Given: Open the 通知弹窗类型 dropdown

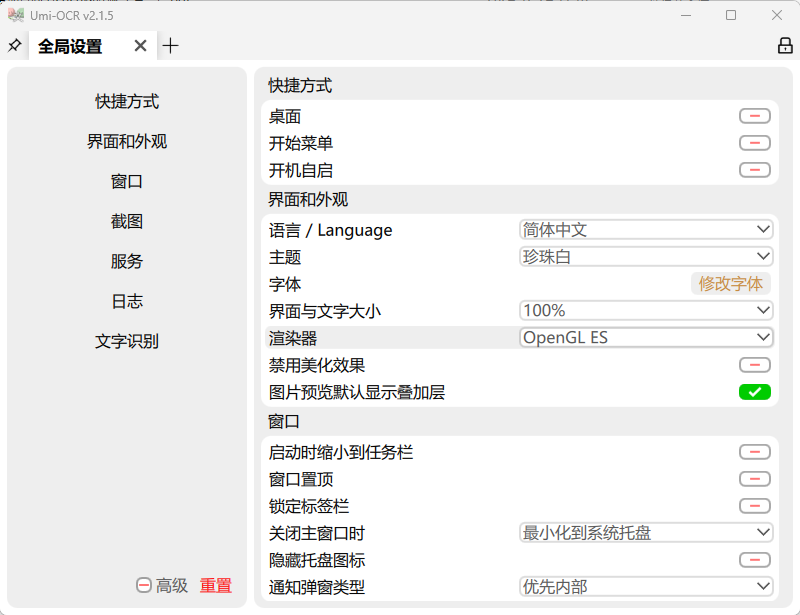Looking at the screenshot, I should 646,587.
